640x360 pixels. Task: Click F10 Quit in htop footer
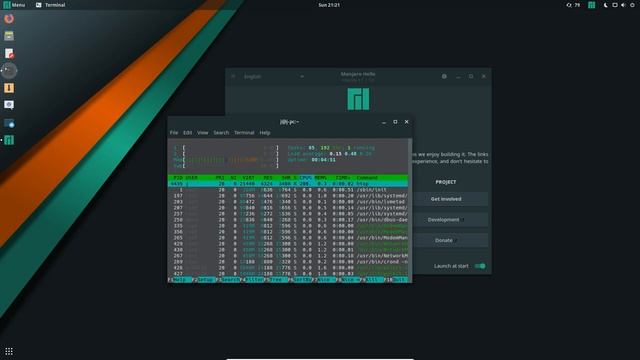[396, 280]
